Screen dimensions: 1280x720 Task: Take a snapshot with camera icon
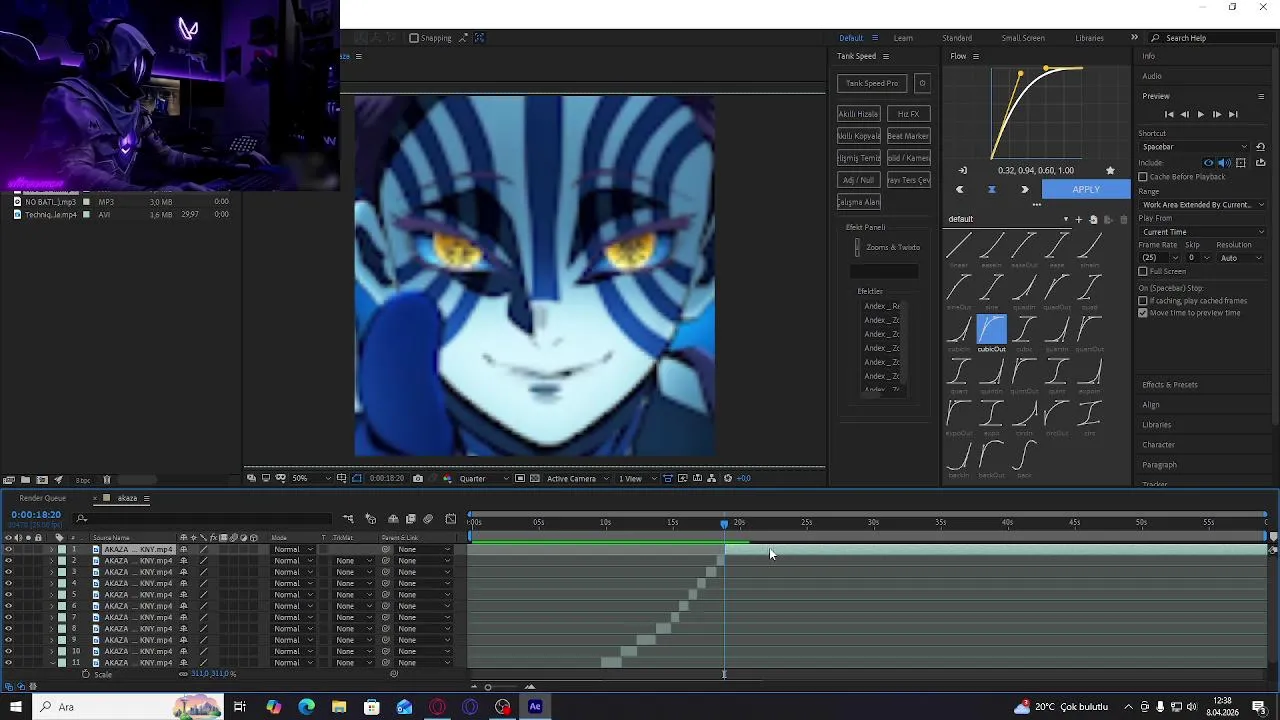(x=418, y=479)
